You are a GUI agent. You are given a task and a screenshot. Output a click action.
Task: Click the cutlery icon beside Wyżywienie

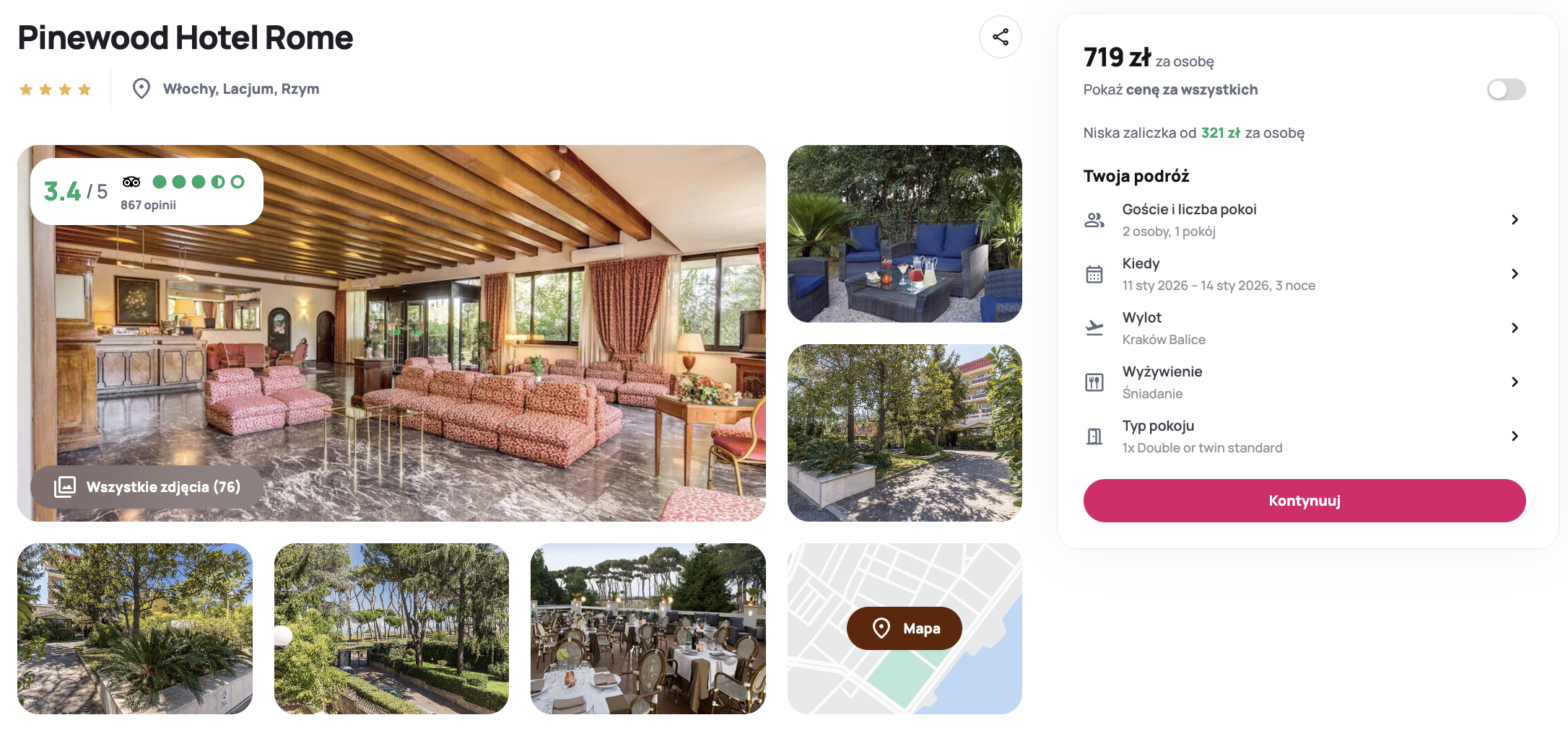[1094, 382]
